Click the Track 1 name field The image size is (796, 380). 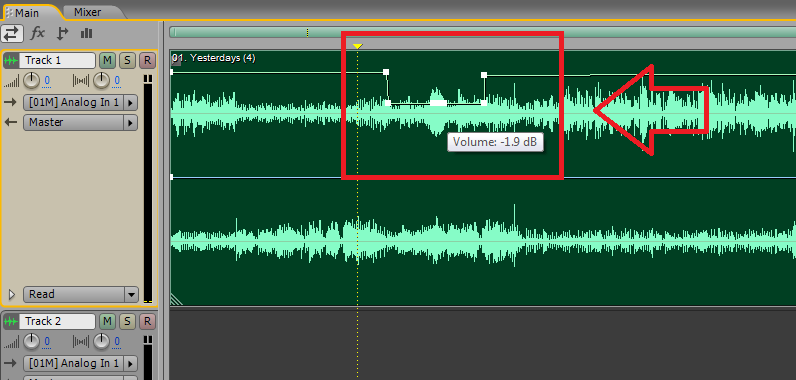point(57,61)
